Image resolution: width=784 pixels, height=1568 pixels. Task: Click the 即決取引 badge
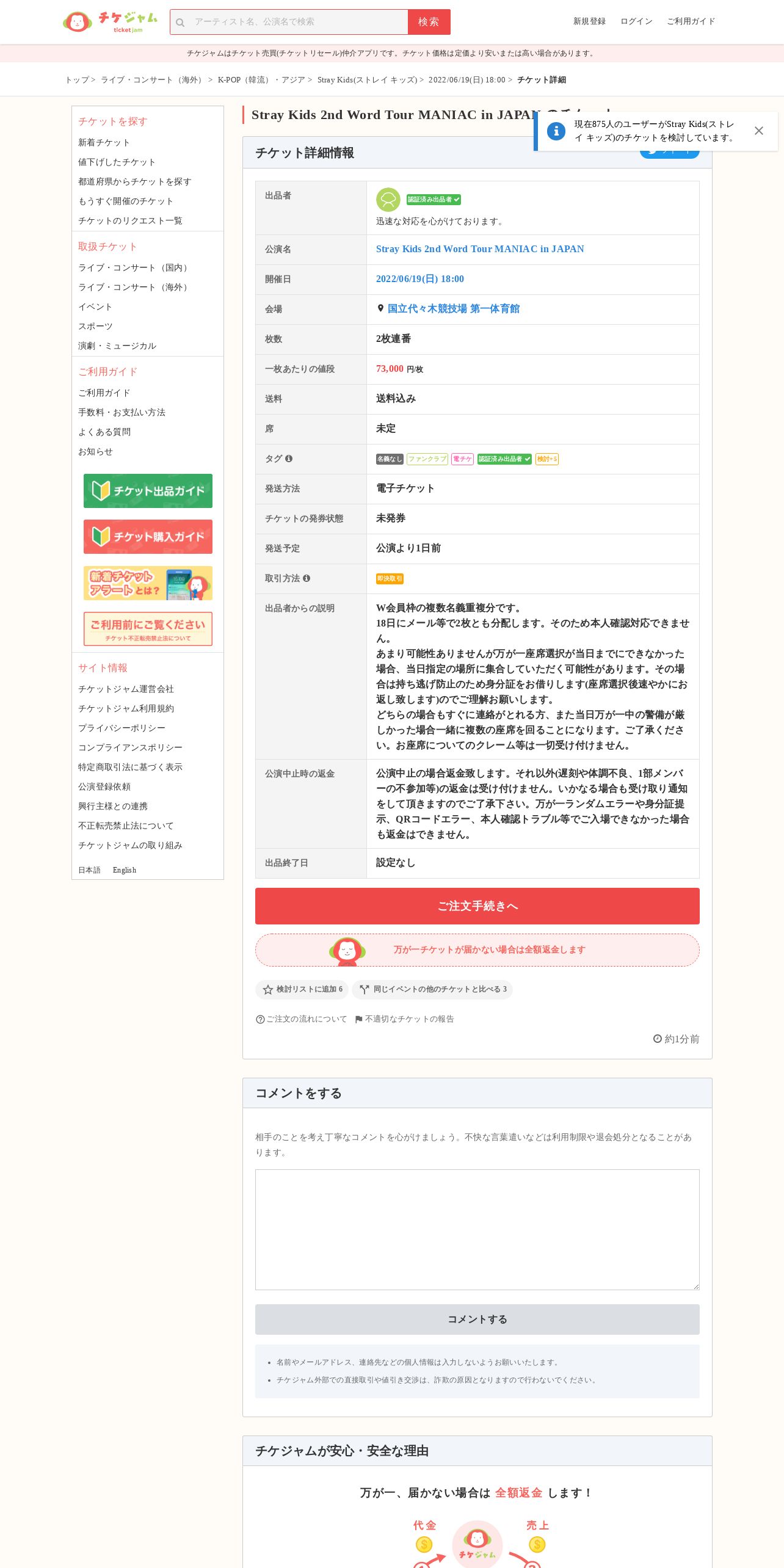(390, 579)
